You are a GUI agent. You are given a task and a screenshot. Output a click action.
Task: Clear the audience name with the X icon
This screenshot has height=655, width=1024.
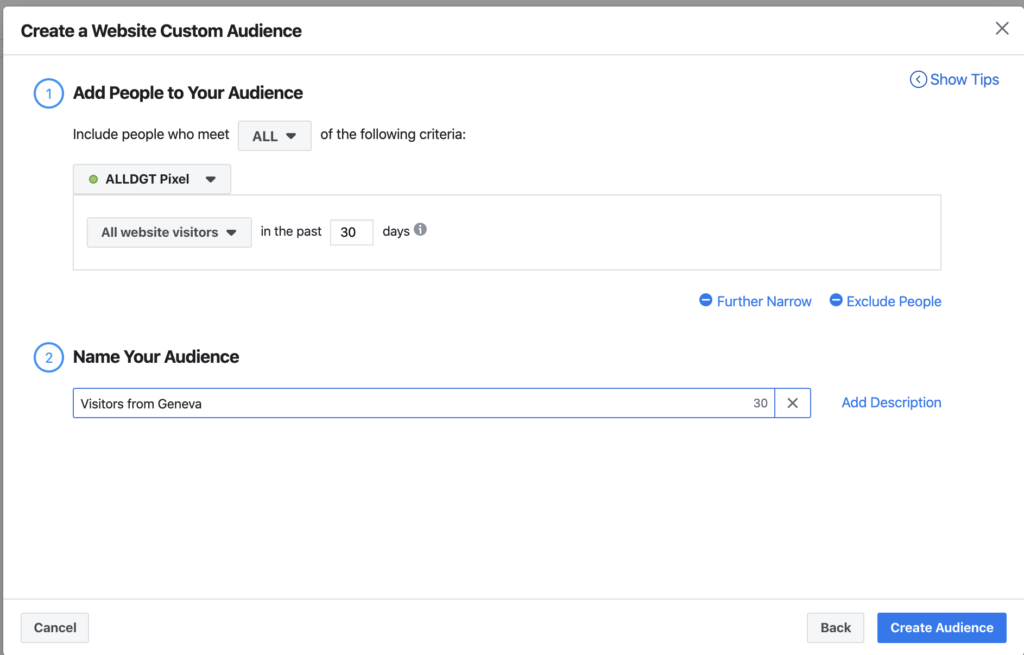coord(792,403)
